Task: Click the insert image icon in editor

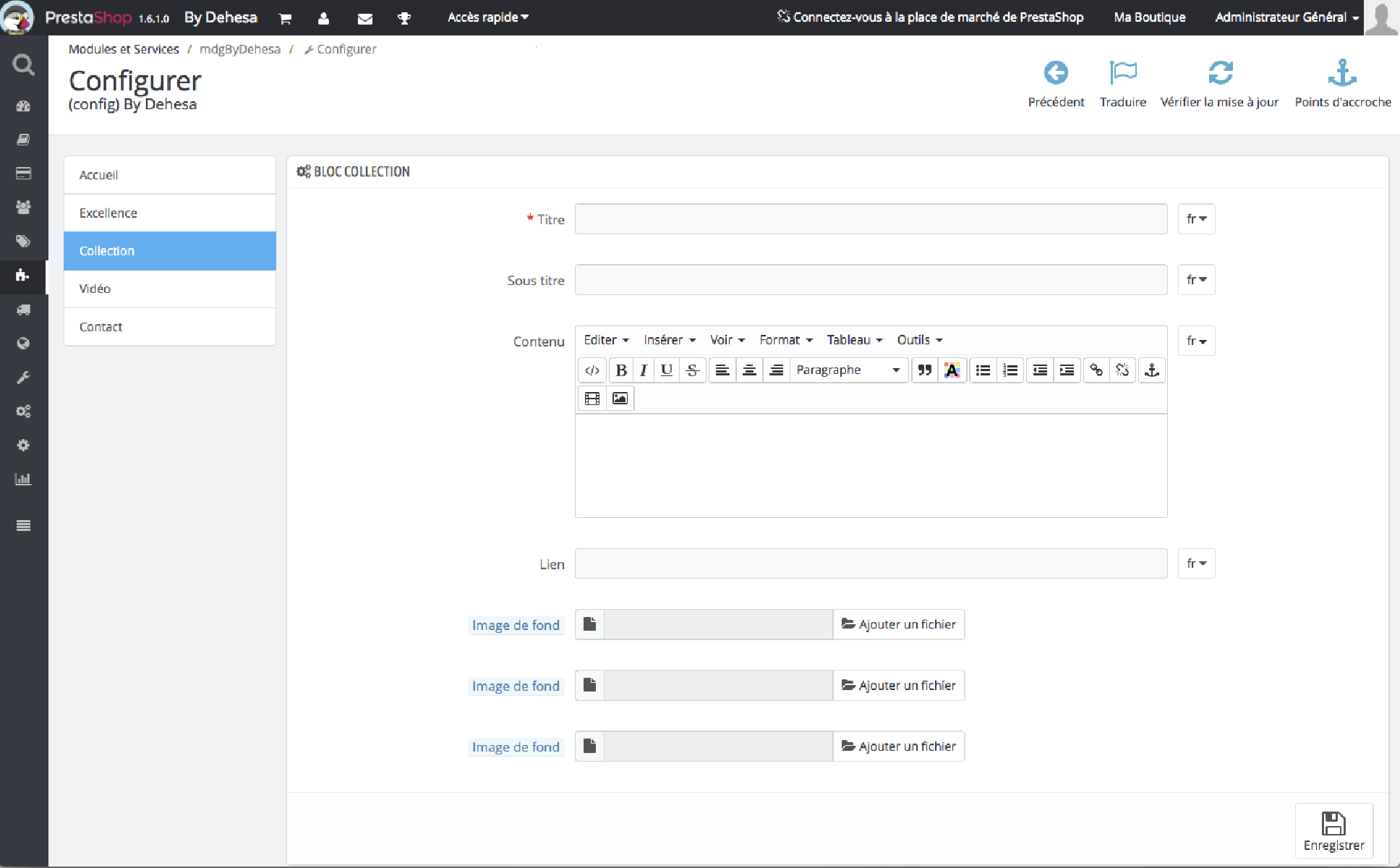Action: click(620, 399)
